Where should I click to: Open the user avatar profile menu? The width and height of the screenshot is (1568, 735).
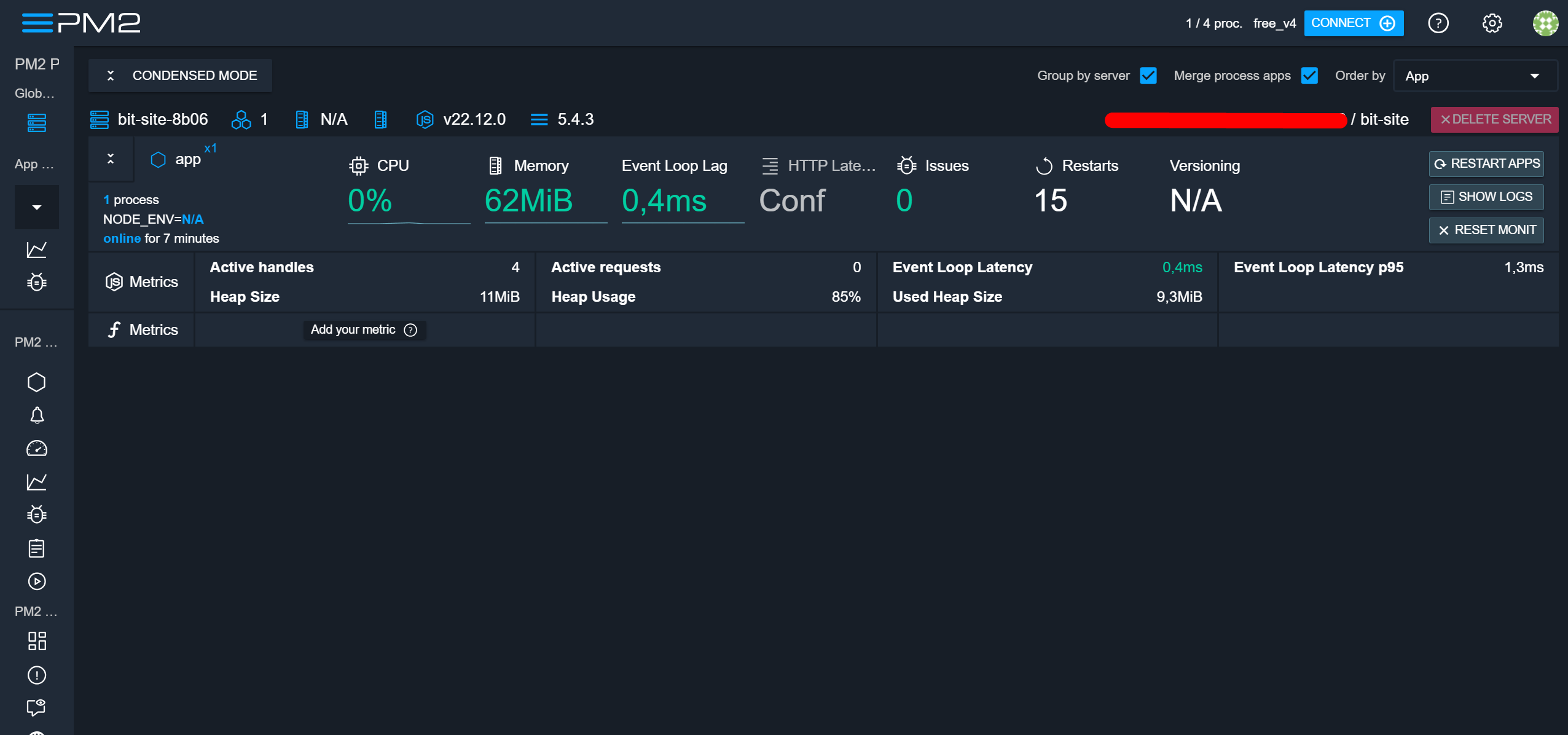tap(1545, 23)
